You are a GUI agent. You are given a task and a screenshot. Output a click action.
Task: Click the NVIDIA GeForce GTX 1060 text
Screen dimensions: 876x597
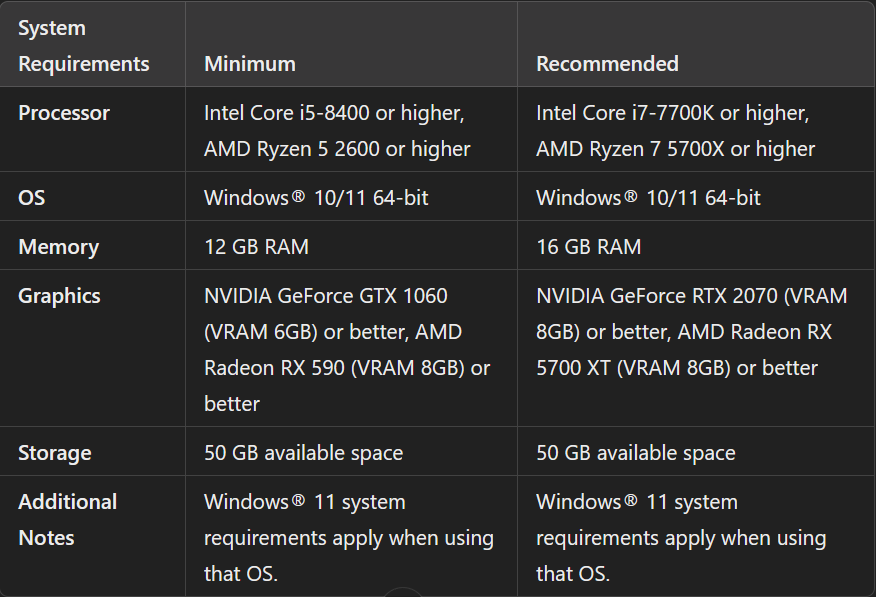[326, 296]
